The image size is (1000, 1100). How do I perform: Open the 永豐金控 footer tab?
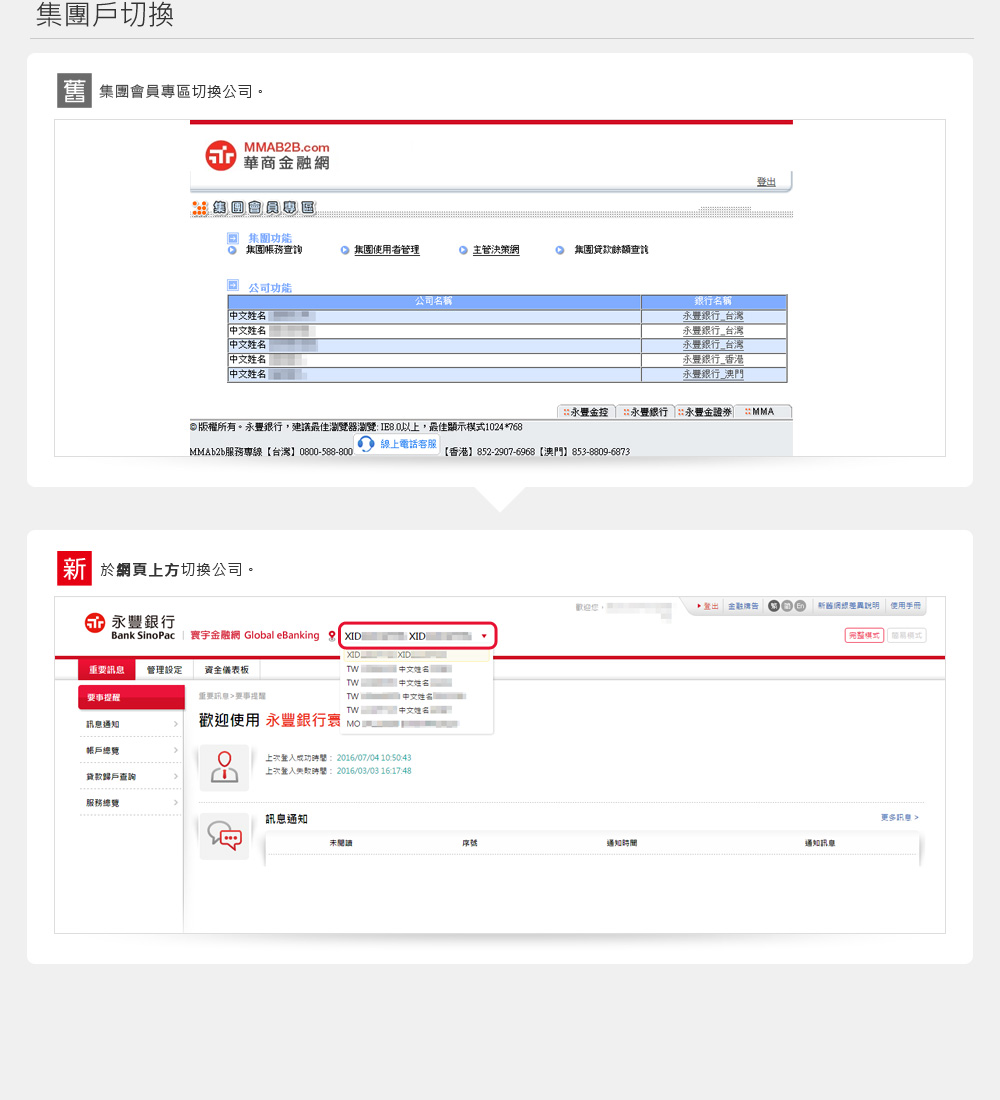click(x=586, y=412)
